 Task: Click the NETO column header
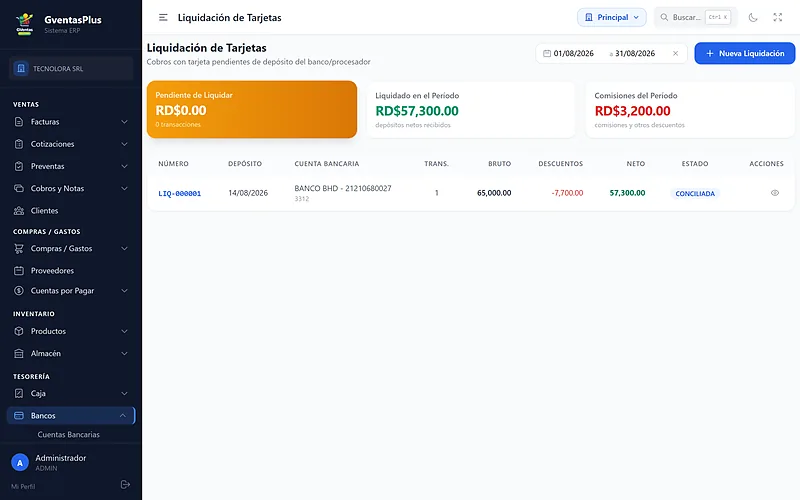tap(636, 164)
